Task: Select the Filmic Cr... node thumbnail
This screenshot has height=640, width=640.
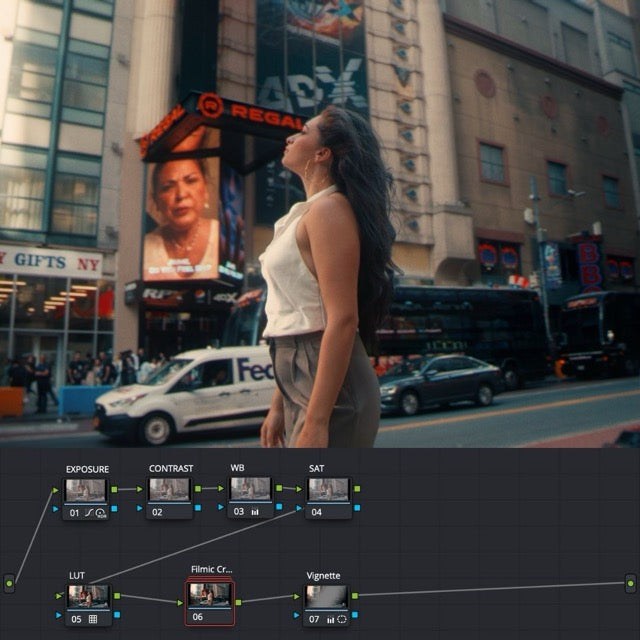Action: [211, 597]
